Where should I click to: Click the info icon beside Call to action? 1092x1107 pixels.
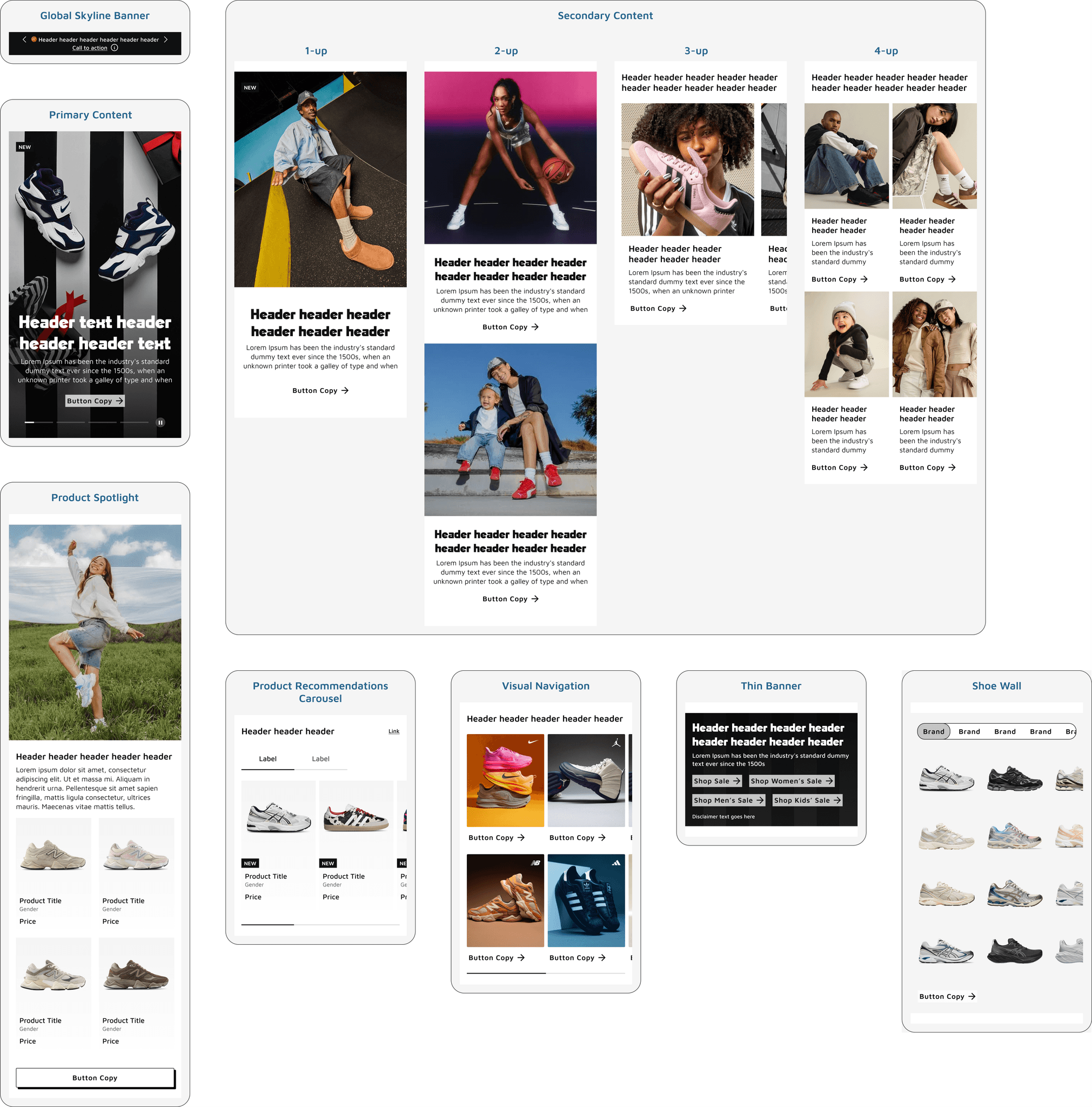(x=115, y=48)
